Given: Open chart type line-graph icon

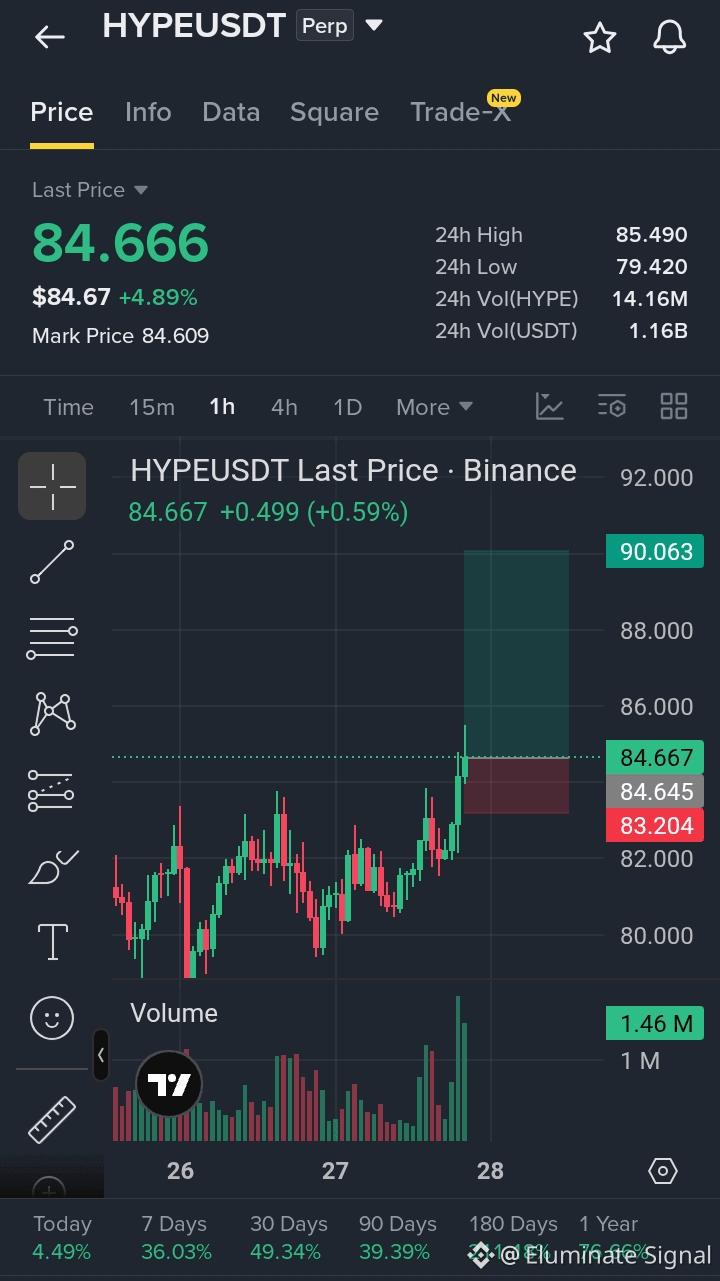Looking at the screenshot, I should click(x=550, y=406).
